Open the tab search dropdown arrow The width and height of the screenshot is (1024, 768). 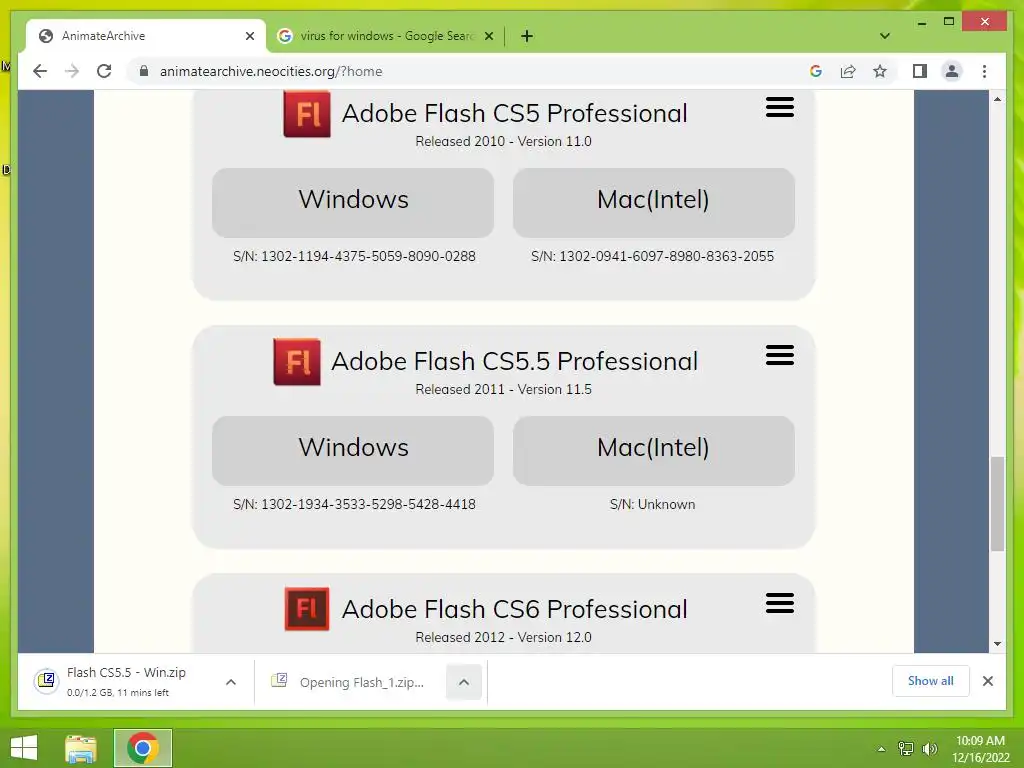884,36
